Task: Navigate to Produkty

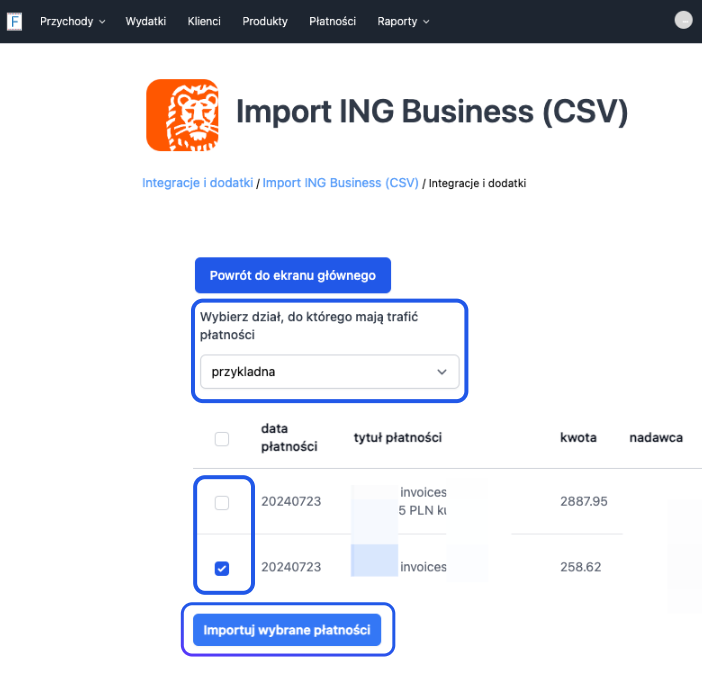Action: (x=265, y=21)
